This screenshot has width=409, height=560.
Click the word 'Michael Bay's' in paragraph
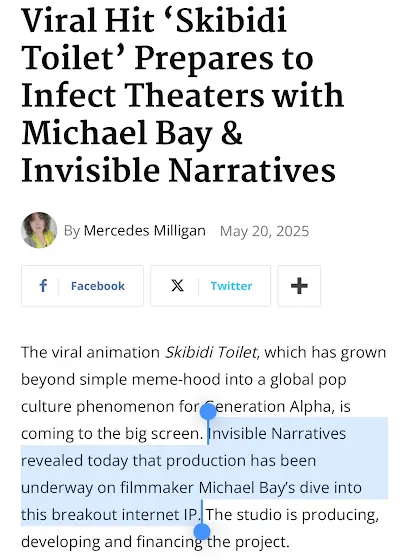[247, 488]
